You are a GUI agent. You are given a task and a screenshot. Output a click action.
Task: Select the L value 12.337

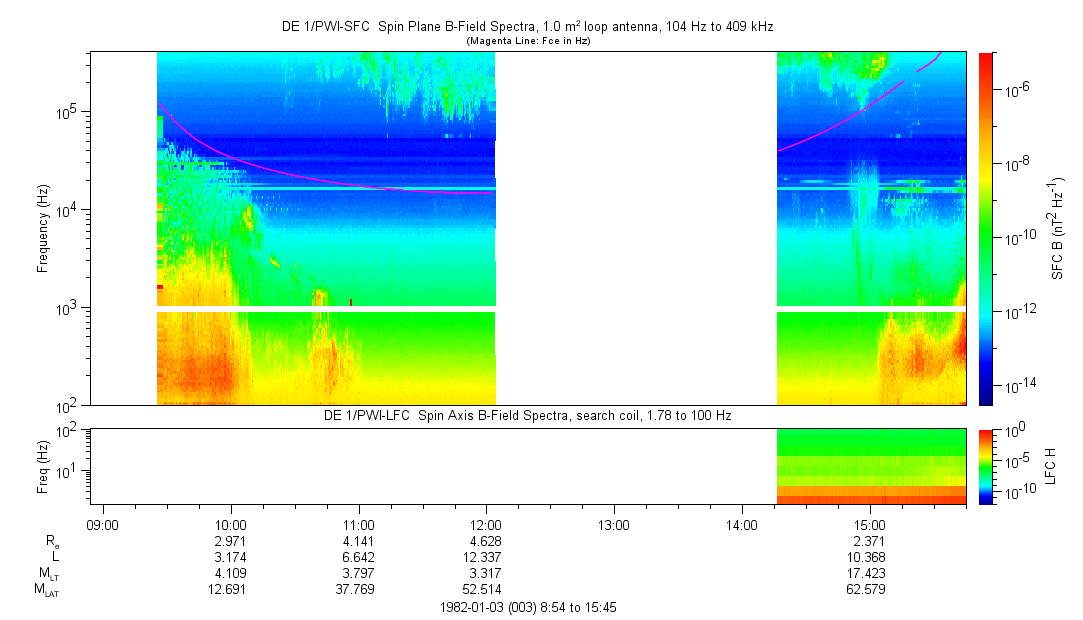pos(486,556)
